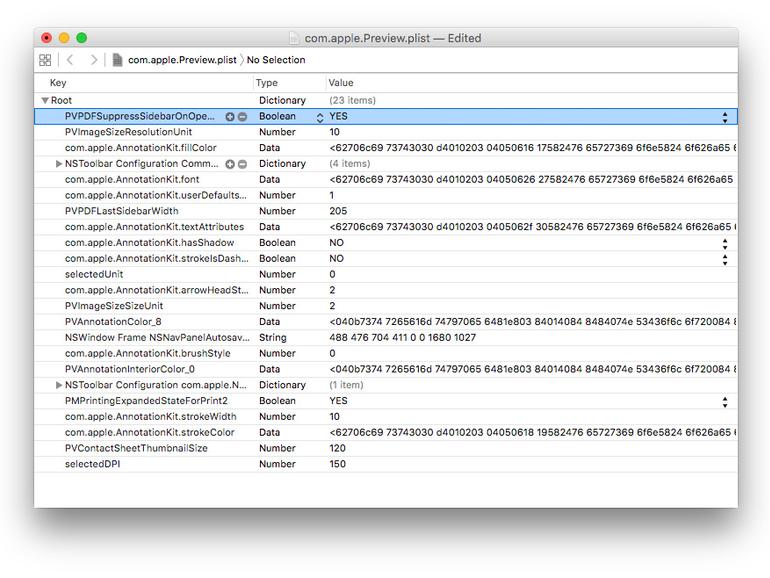Click (1 item) dictionary value

[346, 385]
